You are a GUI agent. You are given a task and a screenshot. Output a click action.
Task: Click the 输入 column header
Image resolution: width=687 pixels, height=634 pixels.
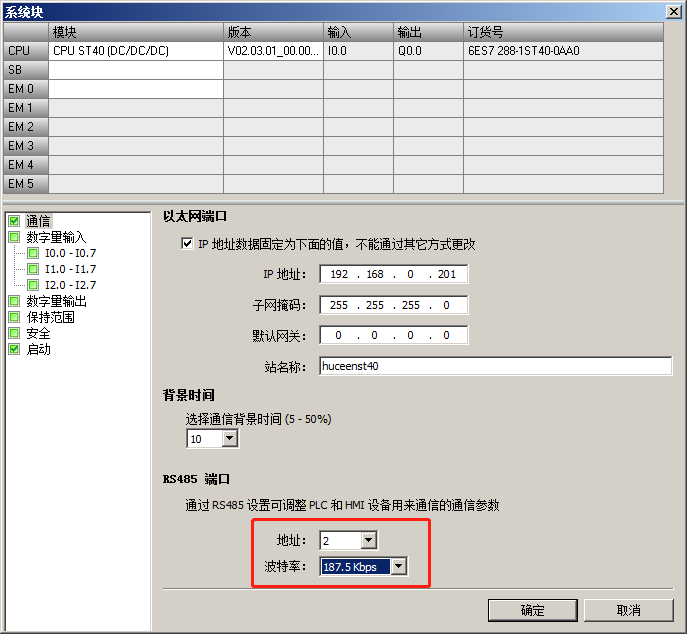click(358, 32)
